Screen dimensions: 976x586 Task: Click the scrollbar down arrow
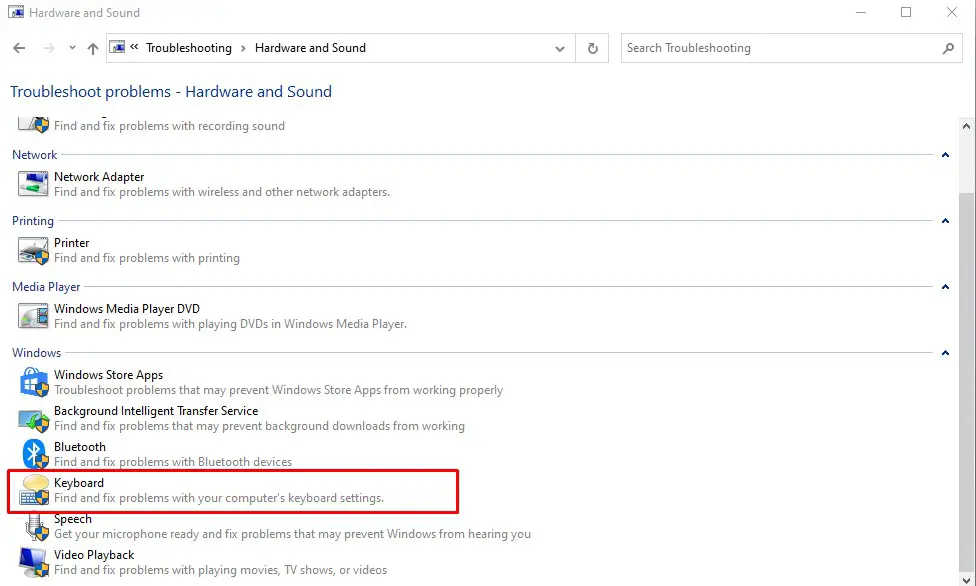(966, 580)
